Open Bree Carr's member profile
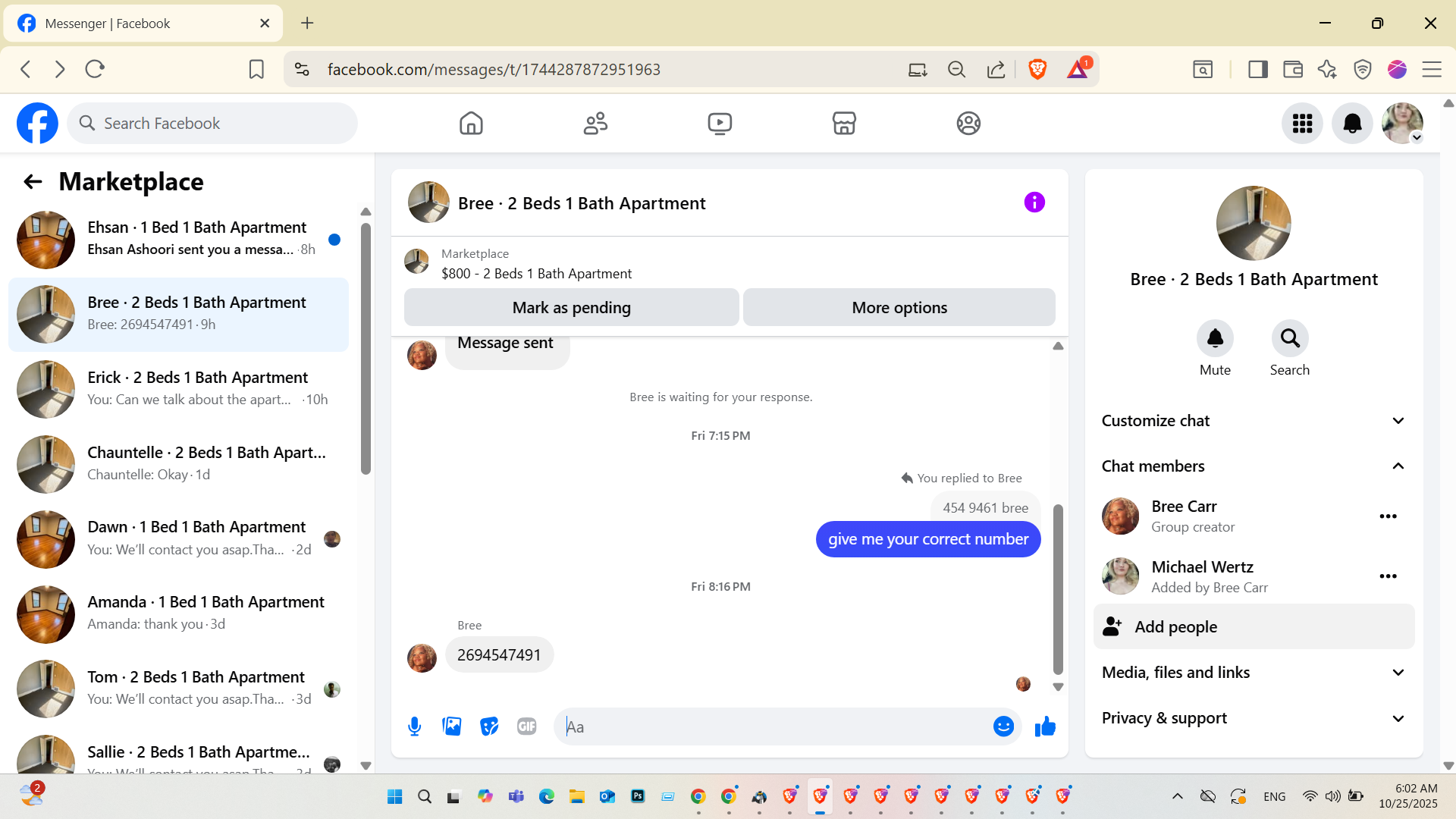The height and width of the screenshot is (819, 1456). point(1184,507)
